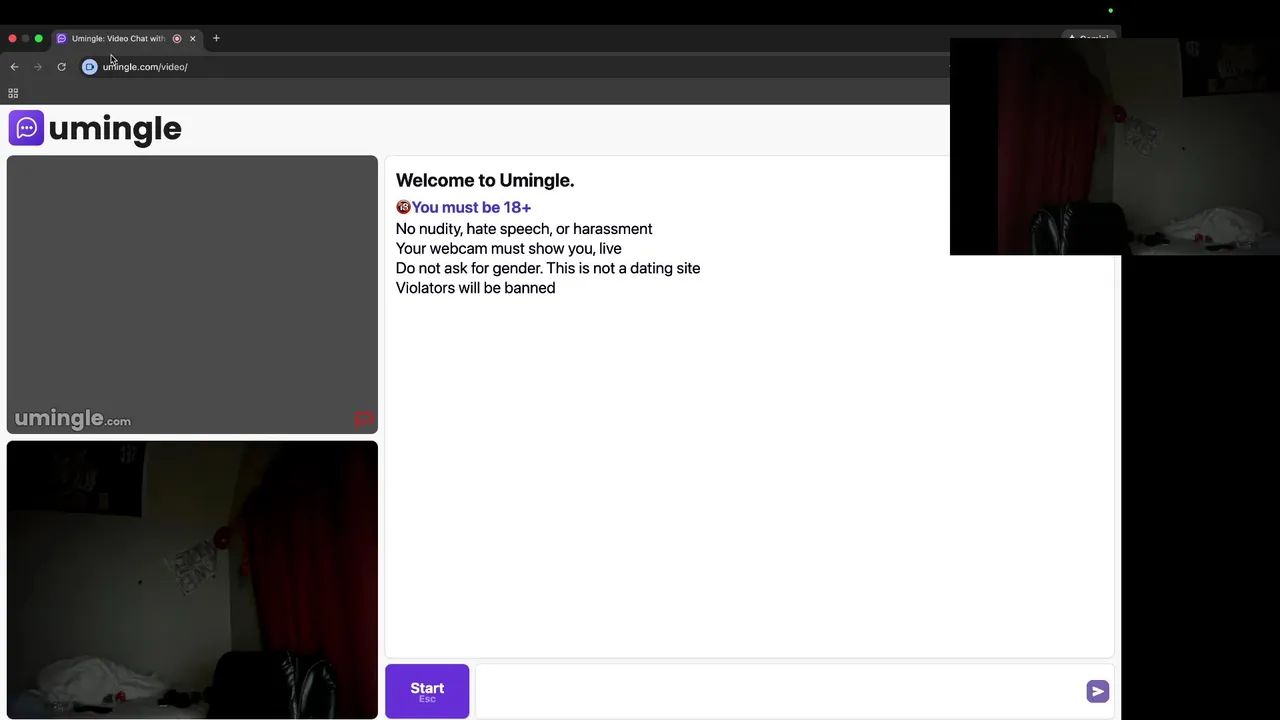This screenshot has width=1280, height=720.
Task: Close the Umingle browser tab
Action: (x=193, y=39)
